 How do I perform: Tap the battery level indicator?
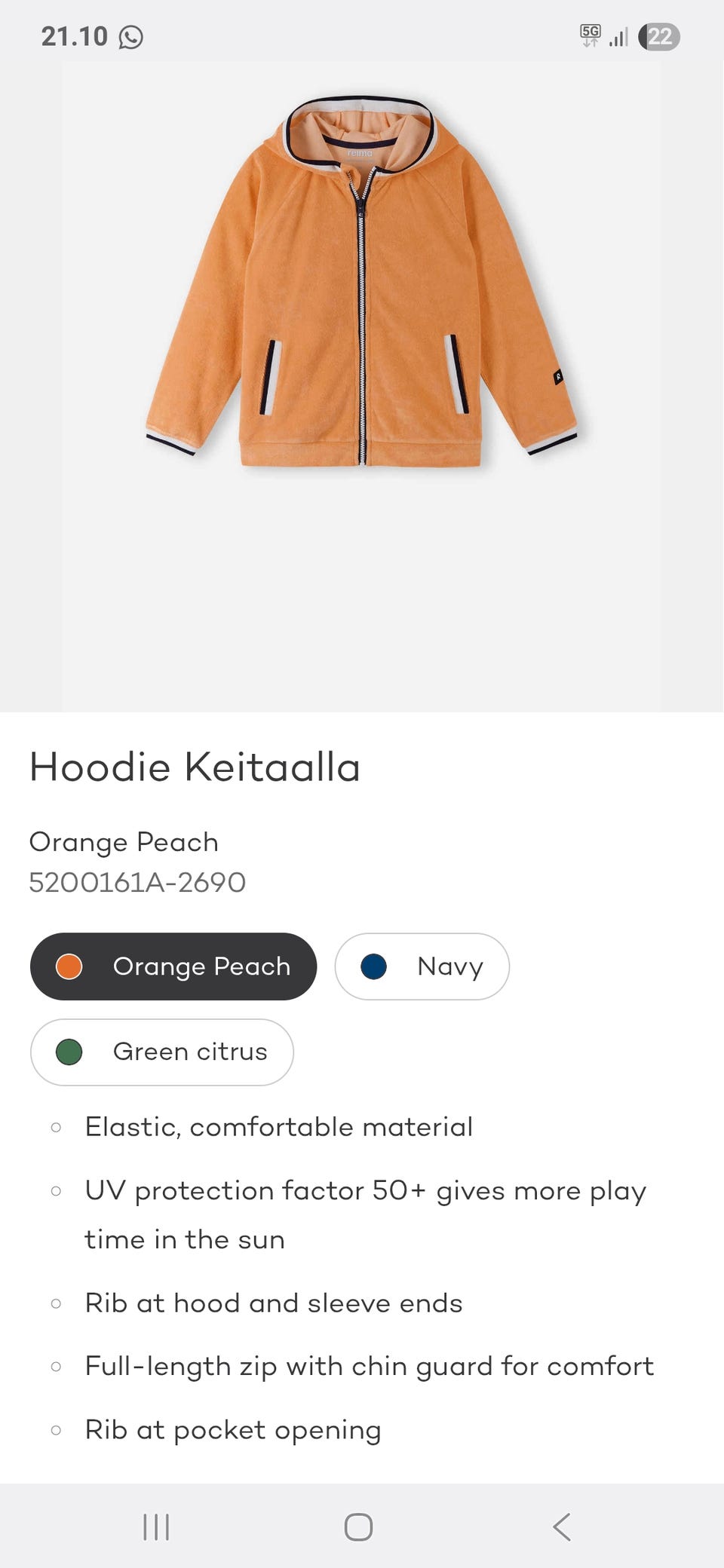pyautogui.click(x=658, y=37)
